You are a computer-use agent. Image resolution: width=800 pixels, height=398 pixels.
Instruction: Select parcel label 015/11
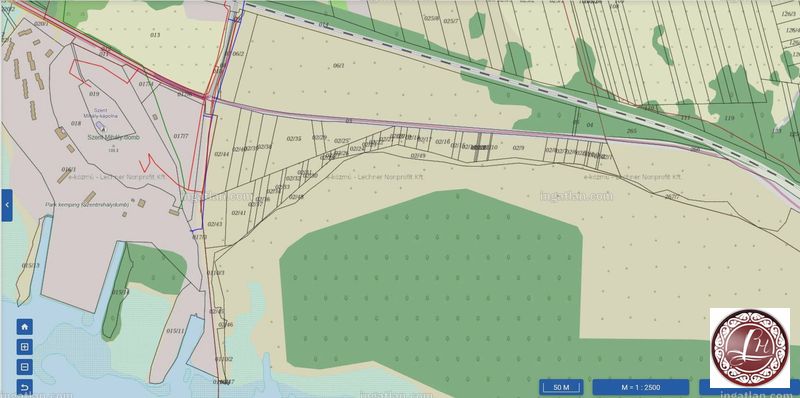tap(175, 331)
